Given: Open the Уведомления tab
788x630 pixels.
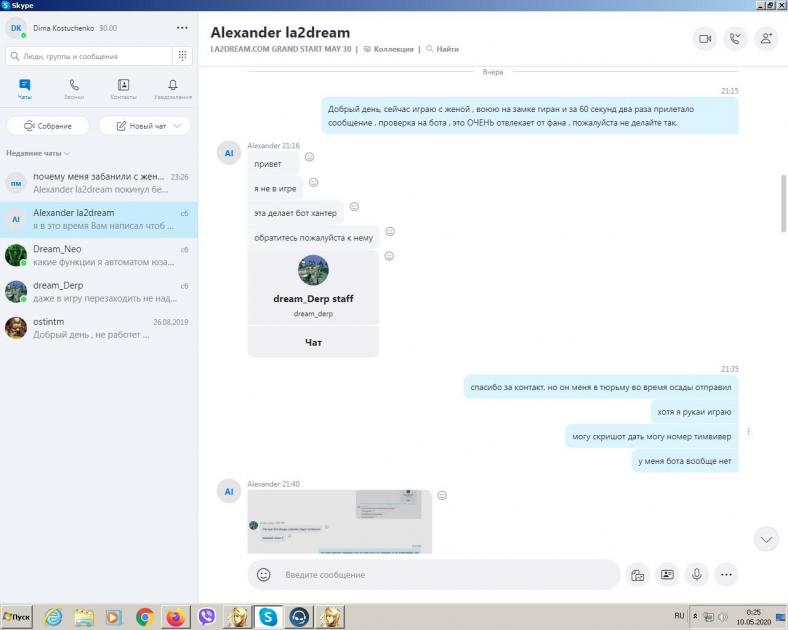Looking at the screenshot, I should pyautogui.click(x=173, y=90).
